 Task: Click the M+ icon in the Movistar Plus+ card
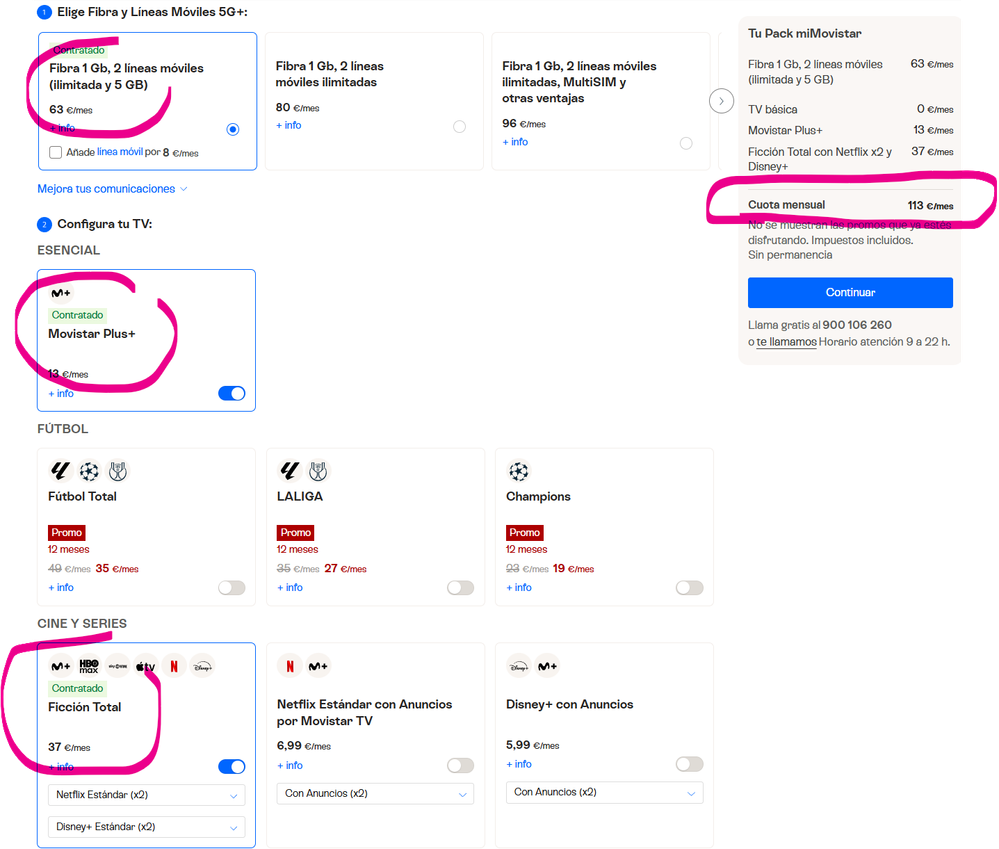[x=61, y=293]
